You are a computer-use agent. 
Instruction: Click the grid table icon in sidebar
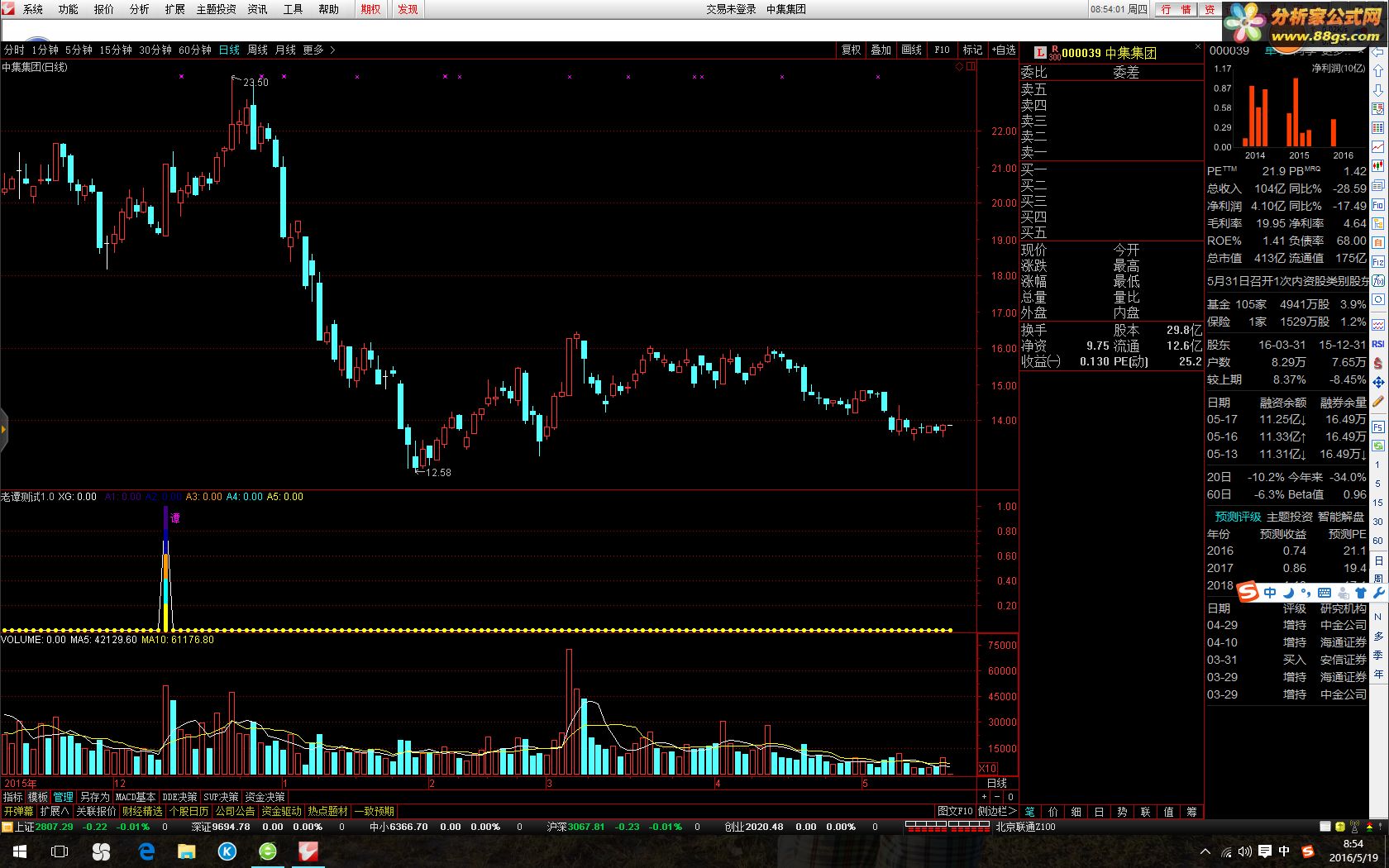click(x=1378, y=127)
